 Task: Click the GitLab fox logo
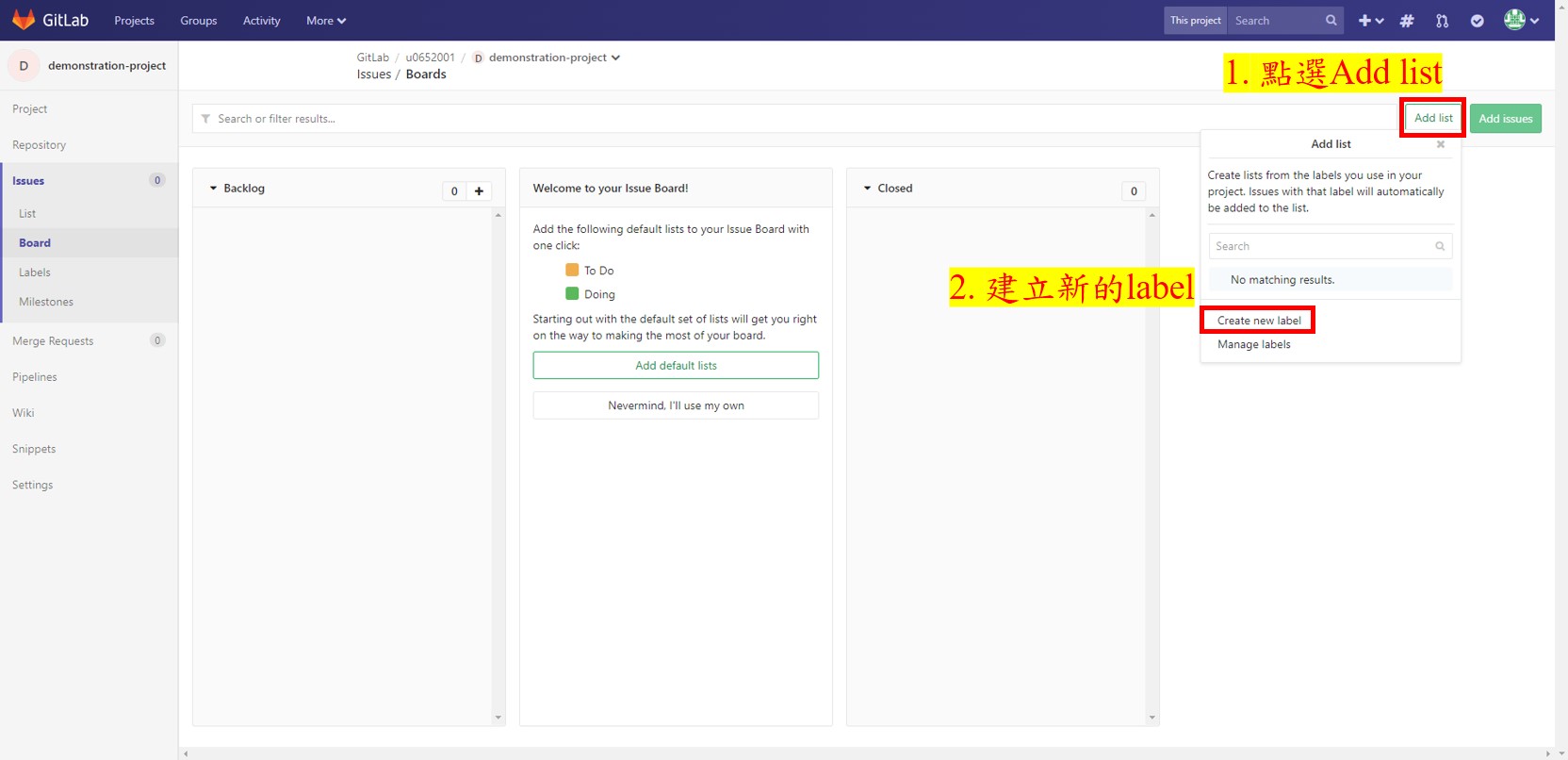click(24, 20)
